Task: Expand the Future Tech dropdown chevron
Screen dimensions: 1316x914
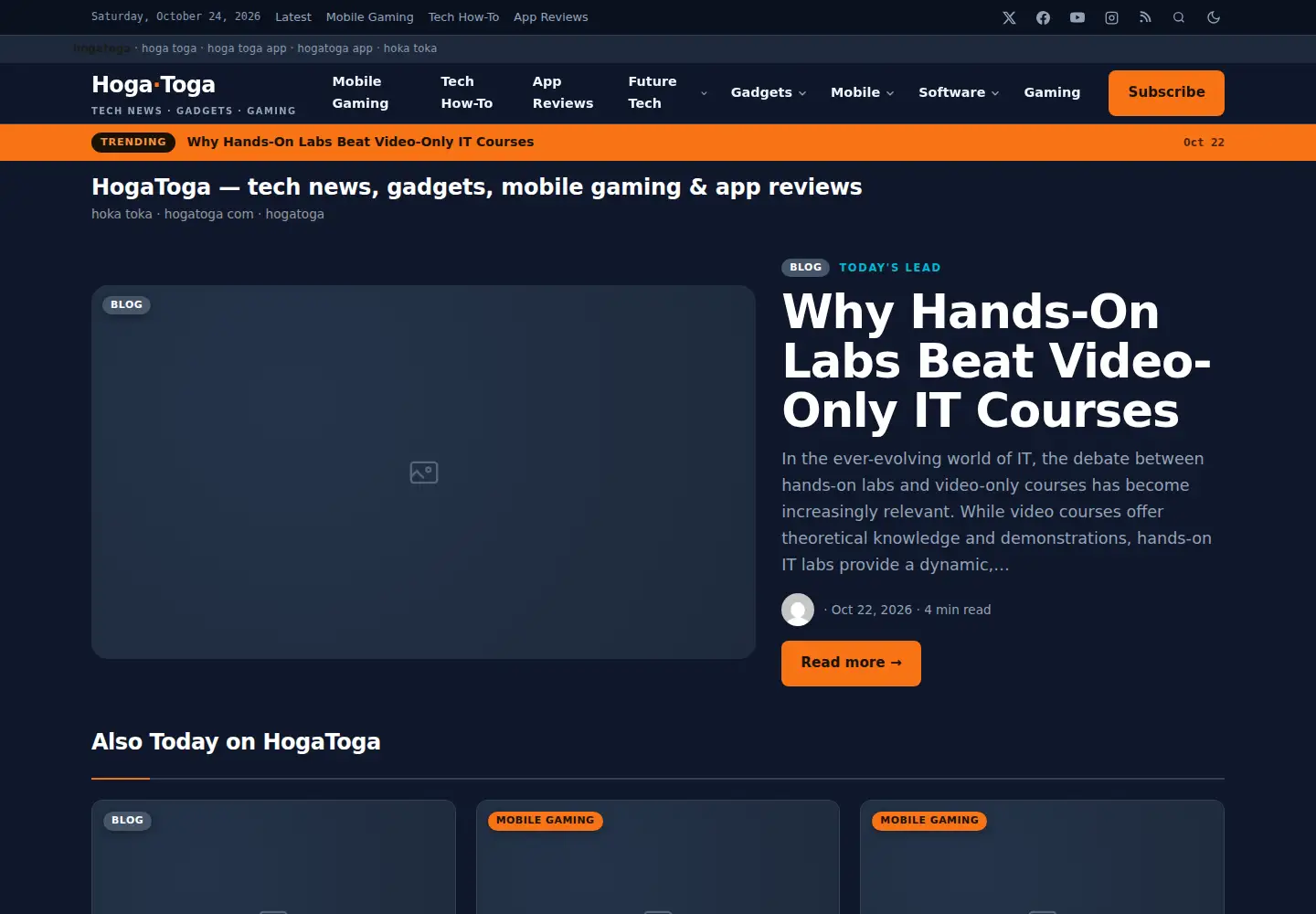Action: [704, 93]
